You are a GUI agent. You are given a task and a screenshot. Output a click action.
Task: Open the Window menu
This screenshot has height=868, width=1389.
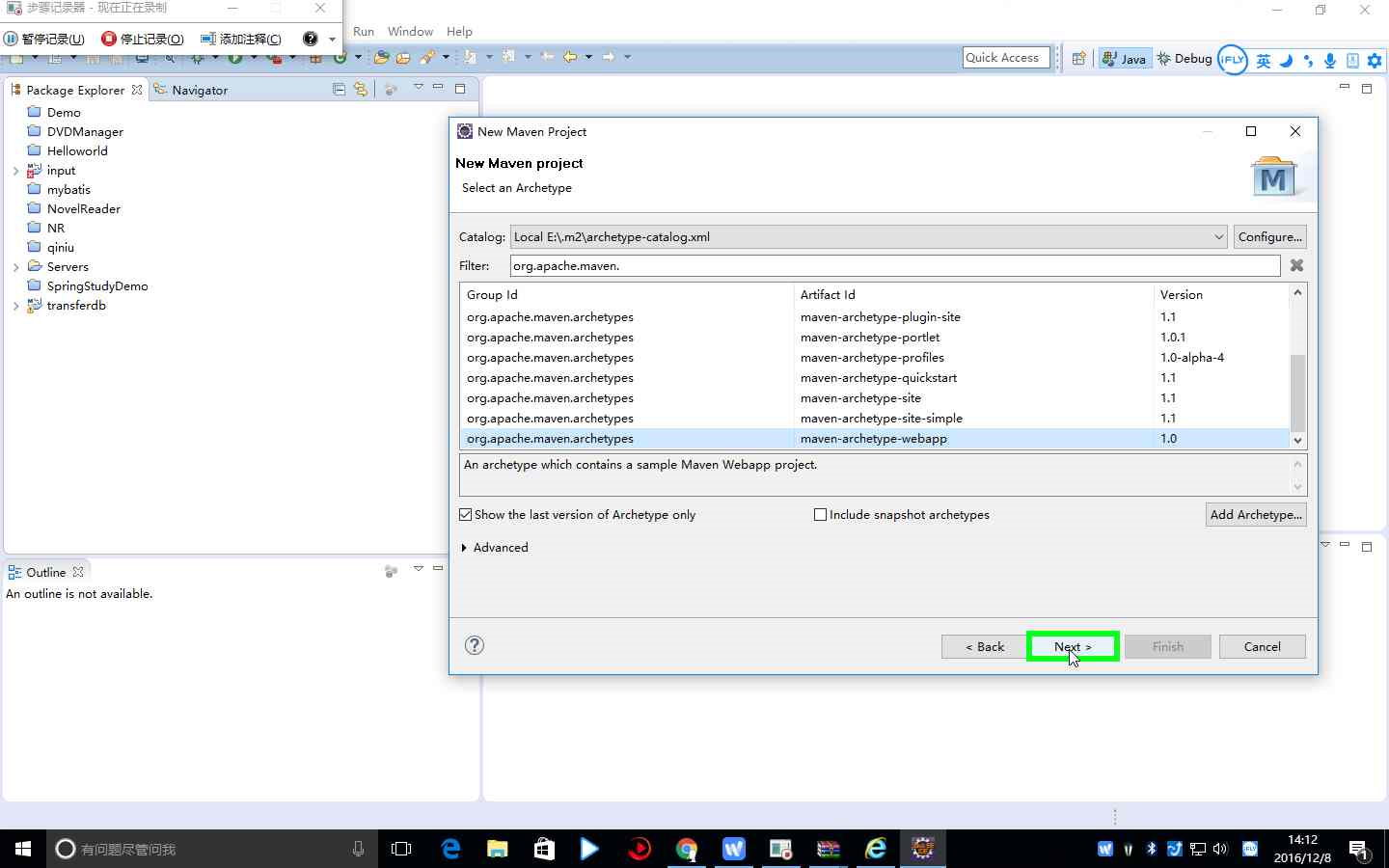(x=410, y=31)
